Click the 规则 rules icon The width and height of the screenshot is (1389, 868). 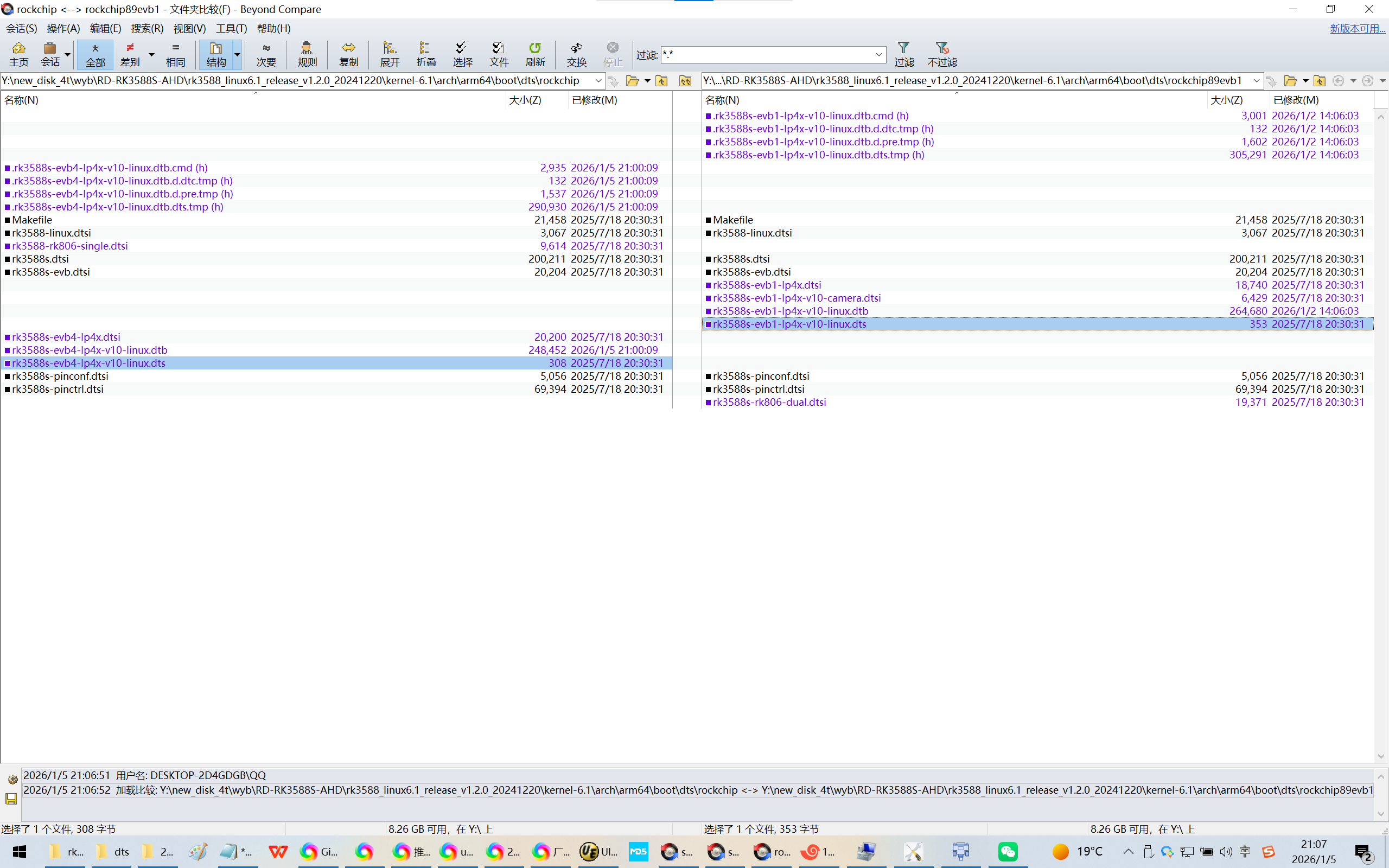(x=307, y=54)
